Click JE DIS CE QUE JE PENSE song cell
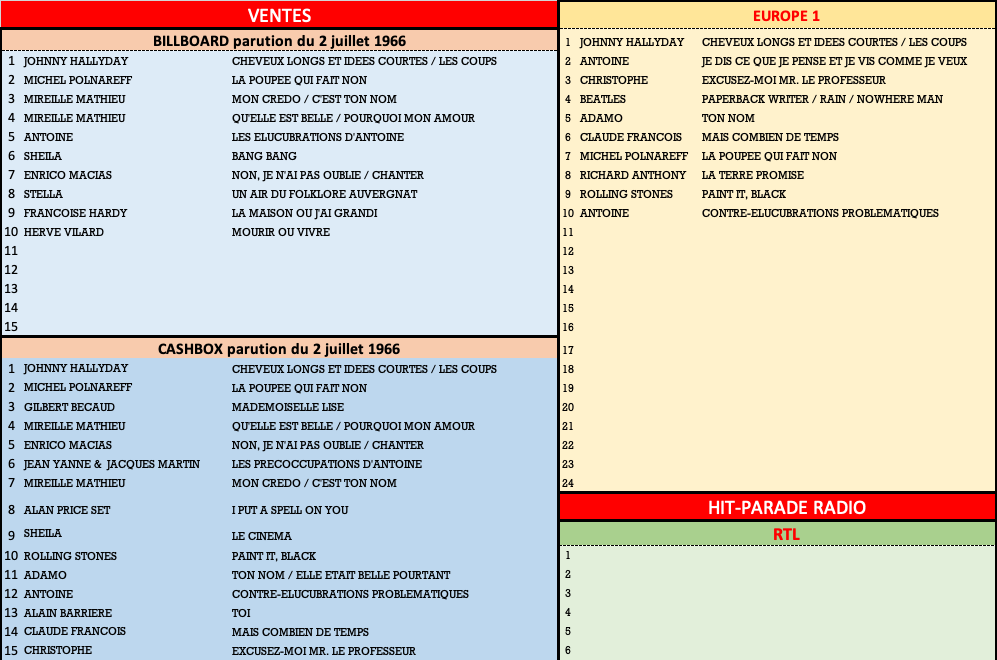 [834, 62]
